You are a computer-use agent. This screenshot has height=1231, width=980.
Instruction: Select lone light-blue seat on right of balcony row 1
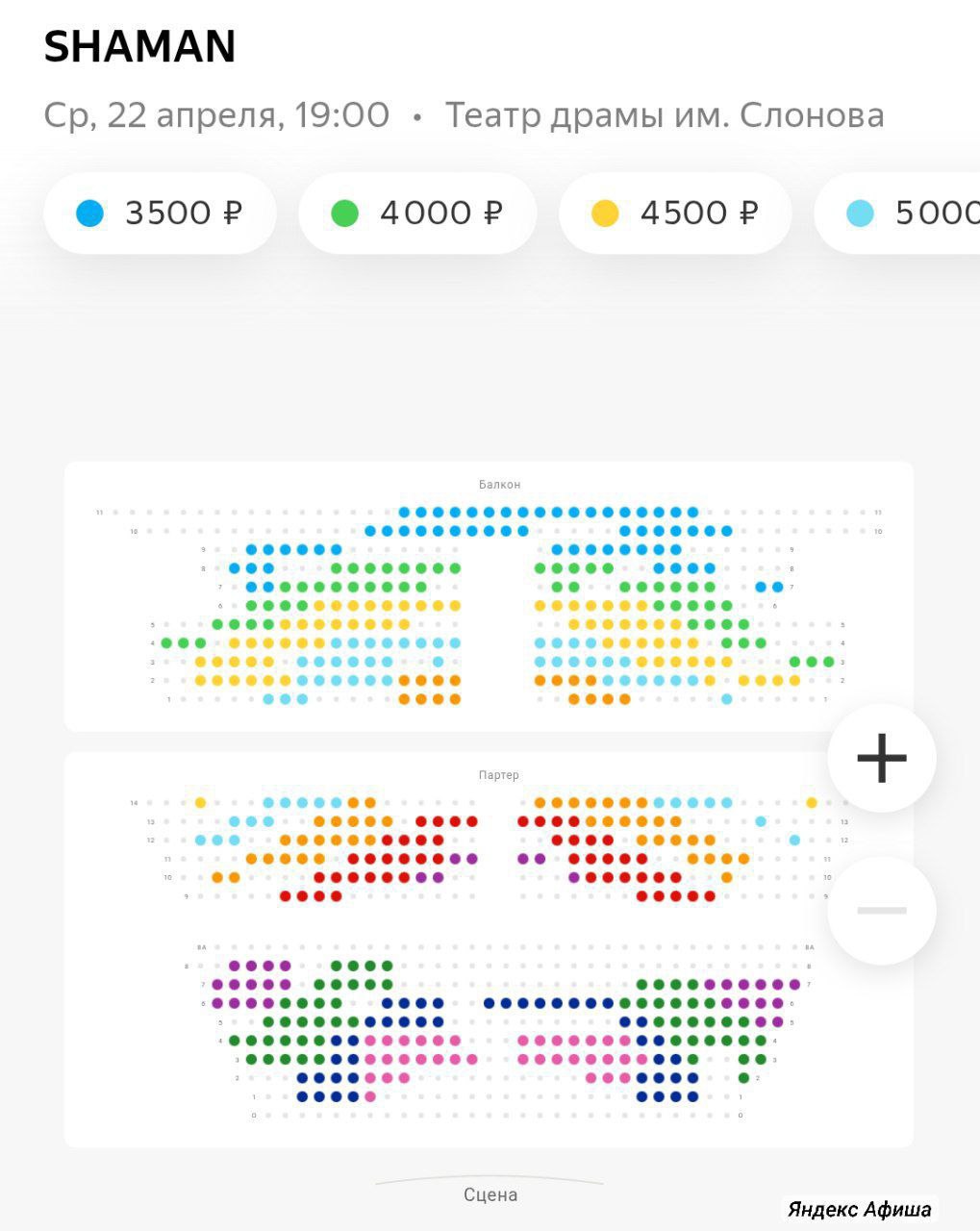[727, 699]
